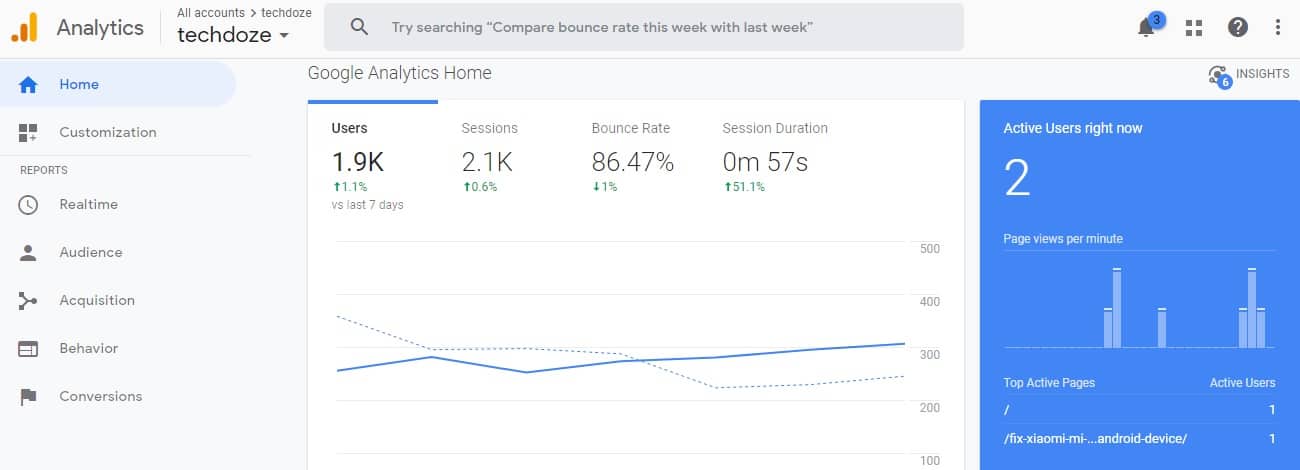Click the Audience person icon
The width and height of the screenshot is (1300, 470).
tap(28, 253)
